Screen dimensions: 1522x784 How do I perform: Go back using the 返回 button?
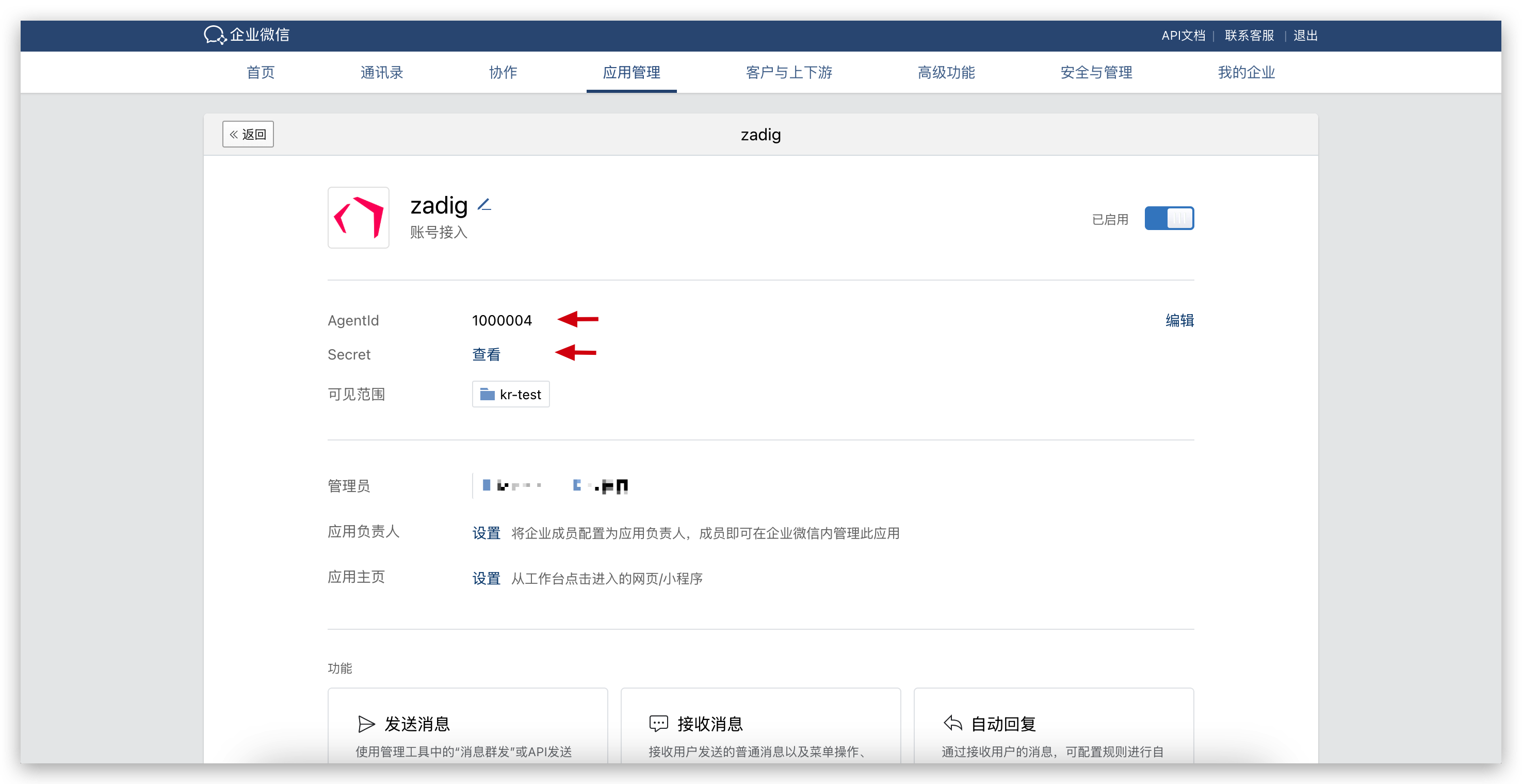coord(248,134)
